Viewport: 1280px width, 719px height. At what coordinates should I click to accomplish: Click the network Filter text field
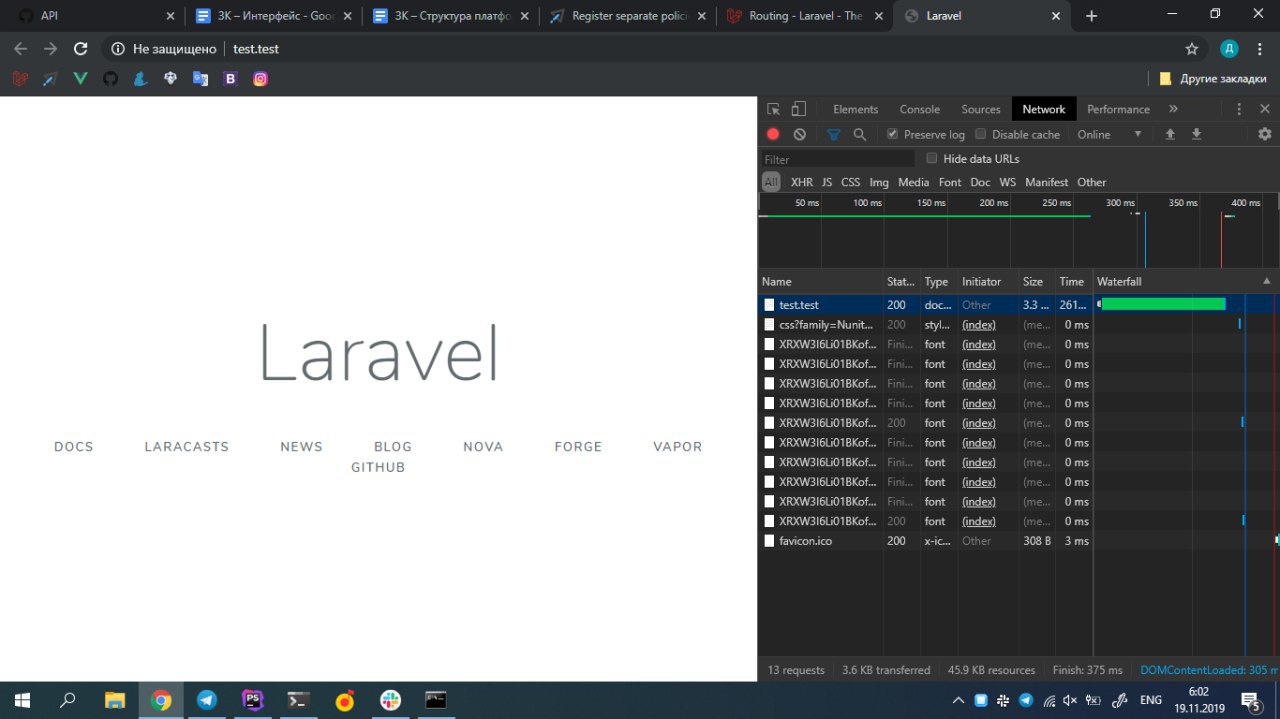(837, 159)
